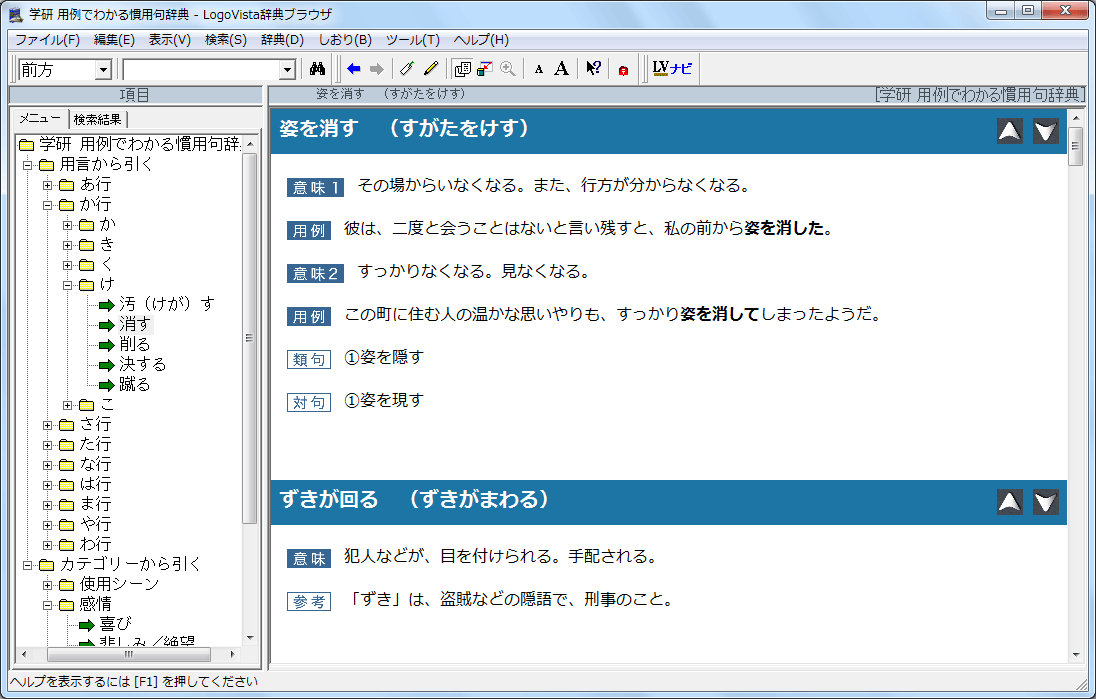This screenshot has width=1096, height=699.
Task: Click up arrow in ずきが回る header
Action: coord(1009,502)
